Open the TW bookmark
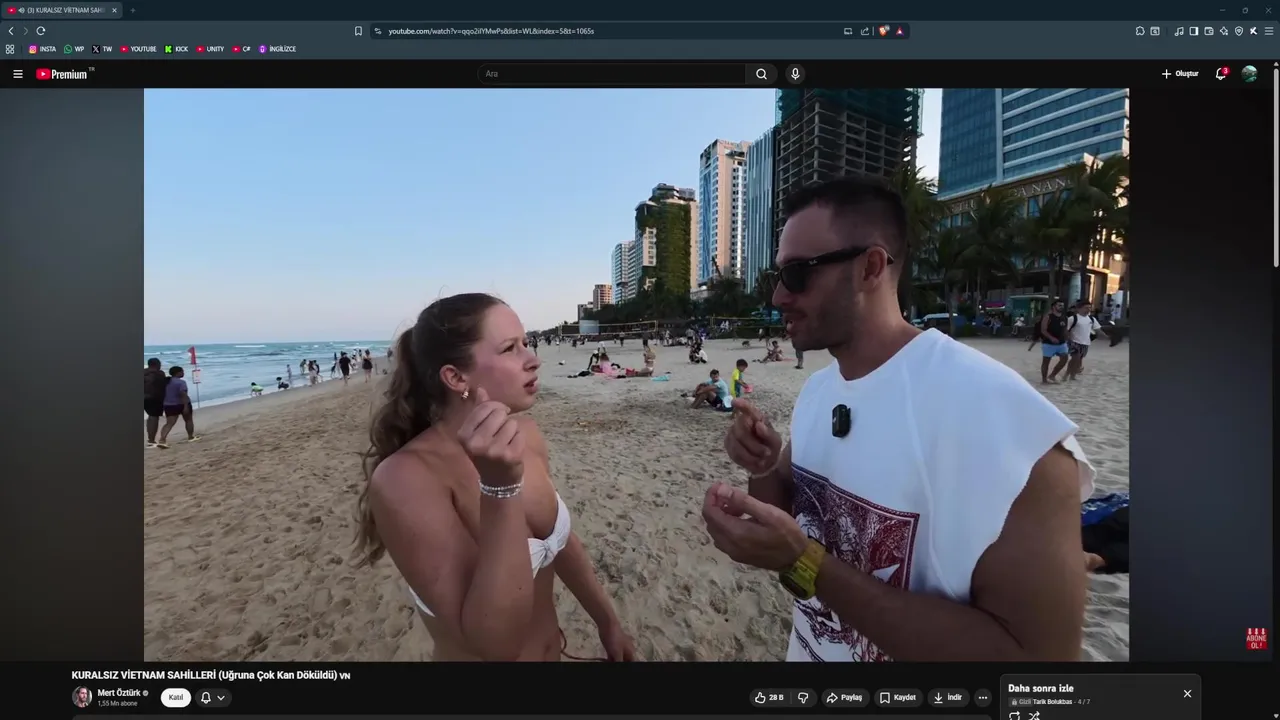Image resolution: width=1280 pixels, height=720 pixels. [x=102, y=49]
